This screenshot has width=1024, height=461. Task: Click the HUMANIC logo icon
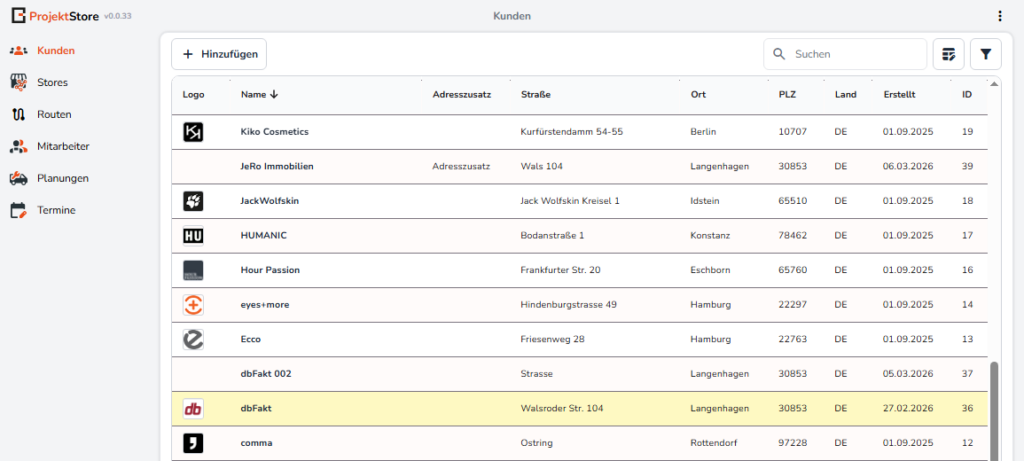pos(193,236)
